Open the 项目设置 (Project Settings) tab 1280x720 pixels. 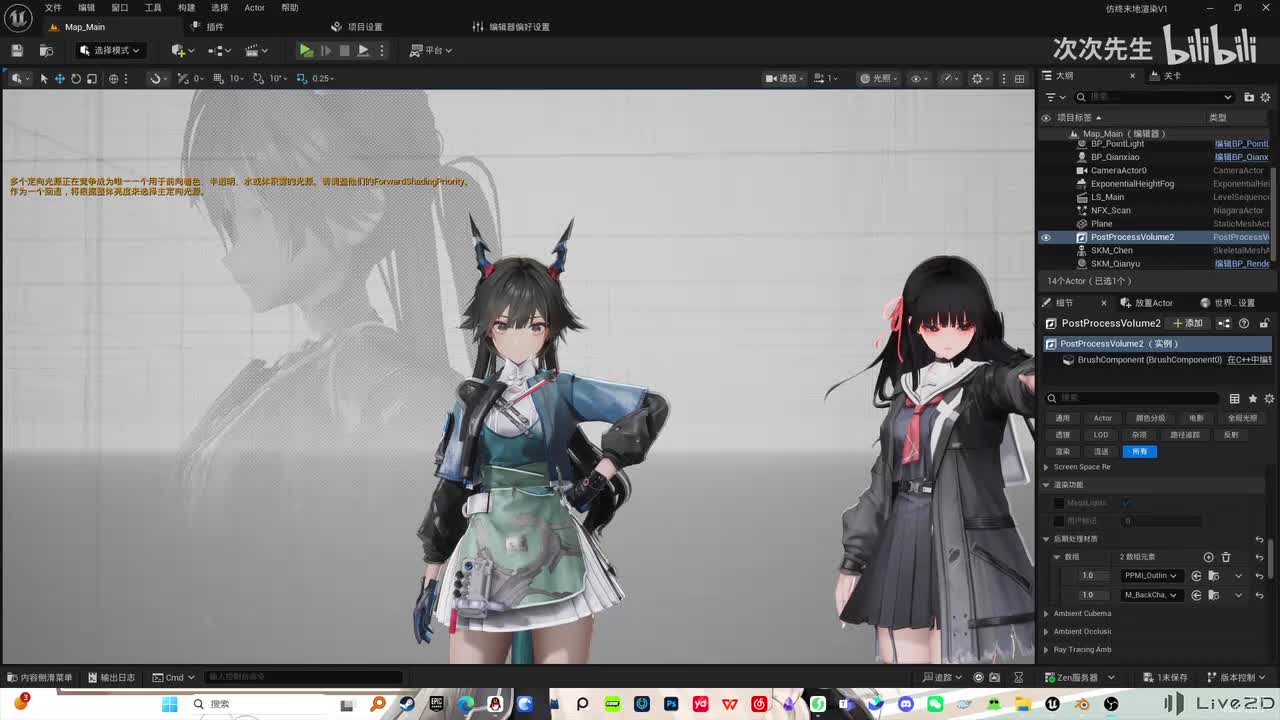coord(357,27)
